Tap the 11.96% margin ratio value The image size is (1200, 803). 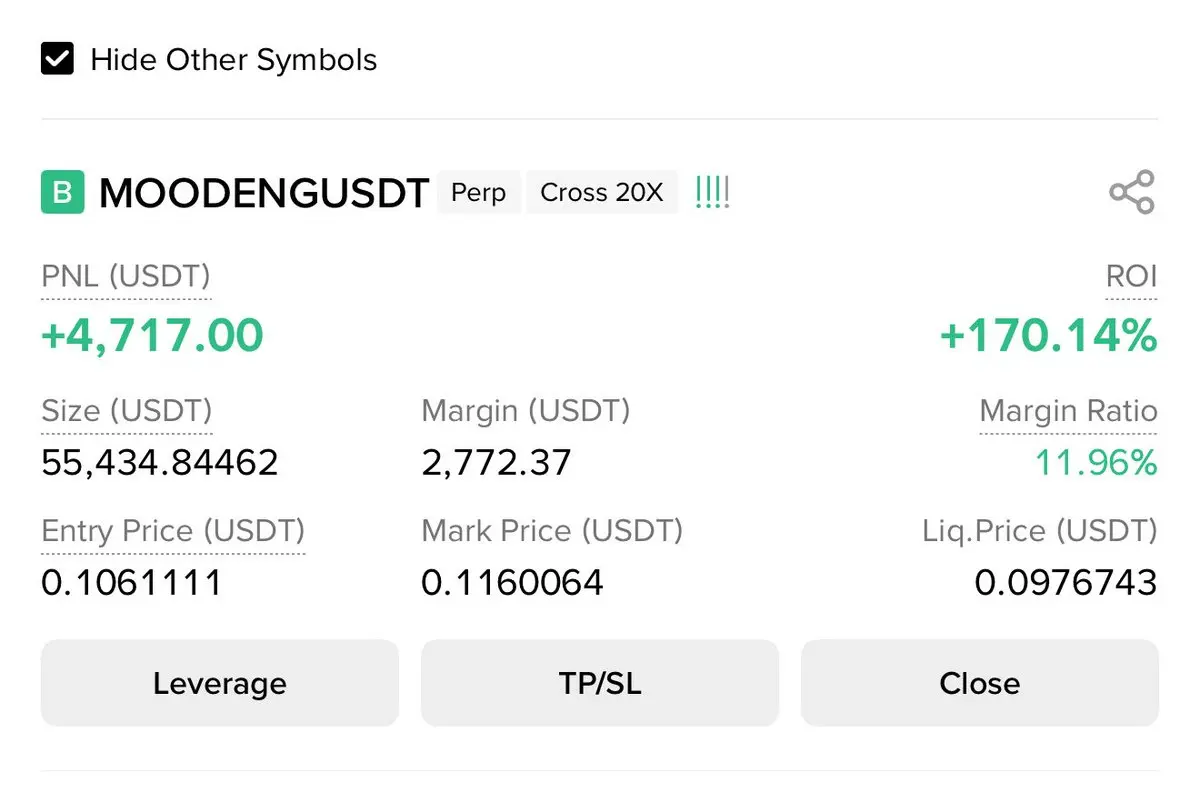click(x=1097, y=463)
